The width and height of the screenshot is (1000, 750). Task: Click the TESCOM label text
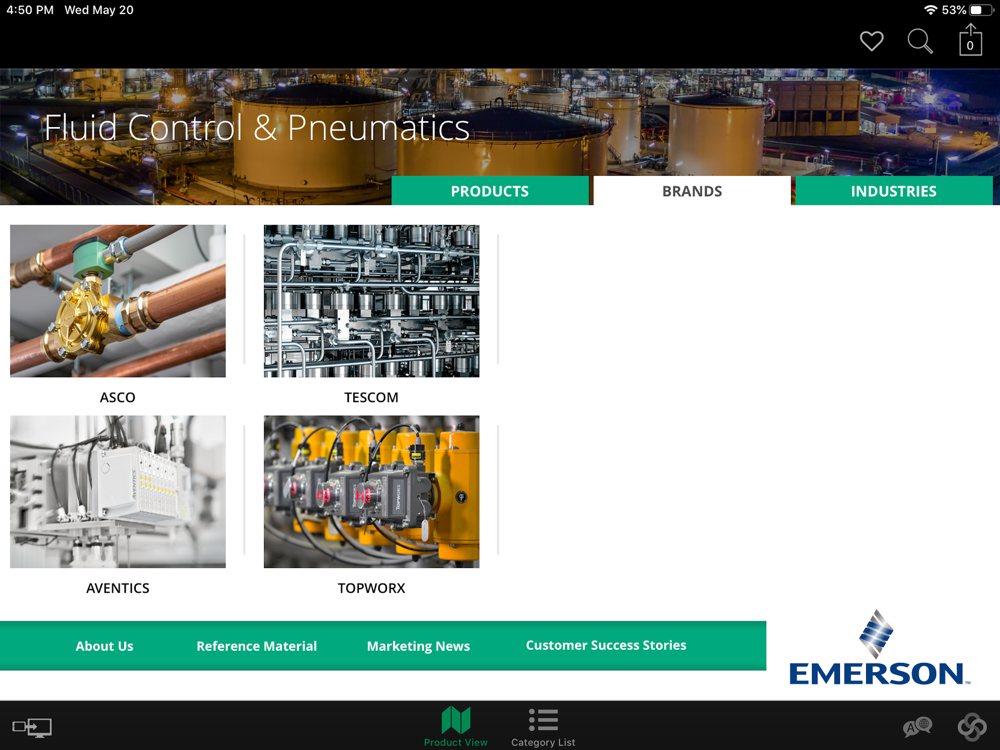[371, 397]
